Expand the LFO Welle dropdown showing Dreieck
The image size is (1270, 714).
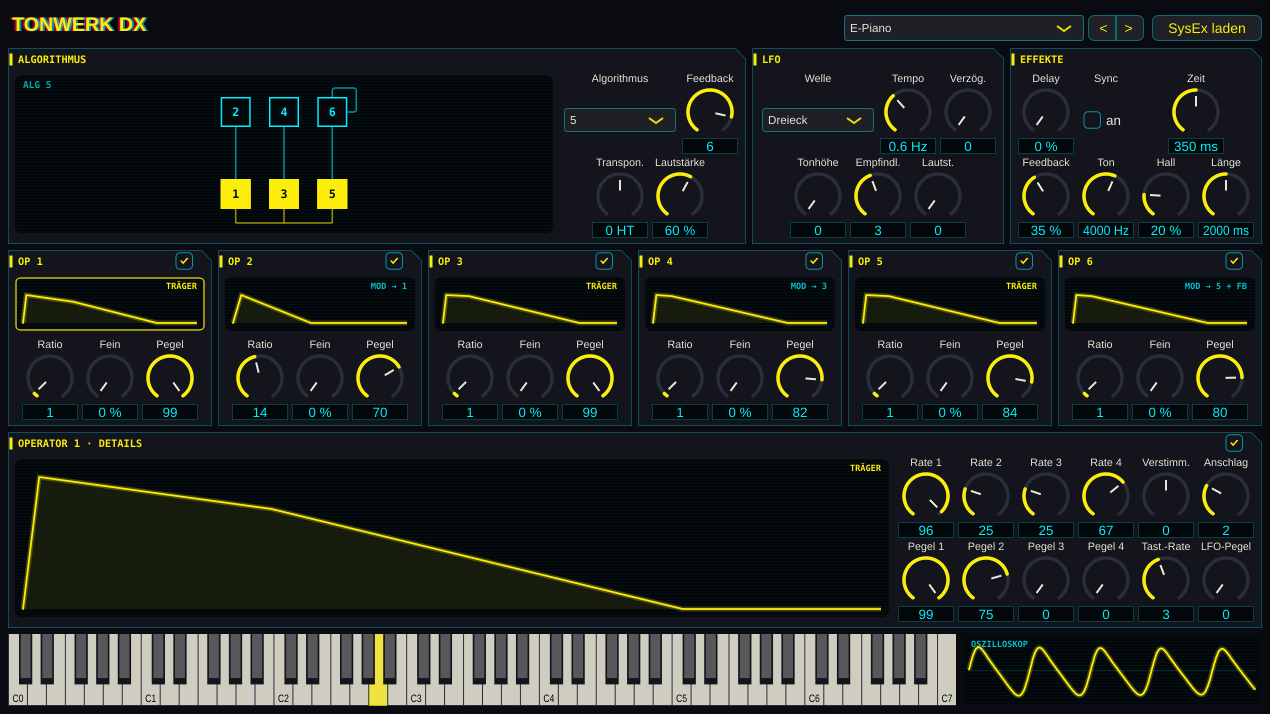point(818,120)
